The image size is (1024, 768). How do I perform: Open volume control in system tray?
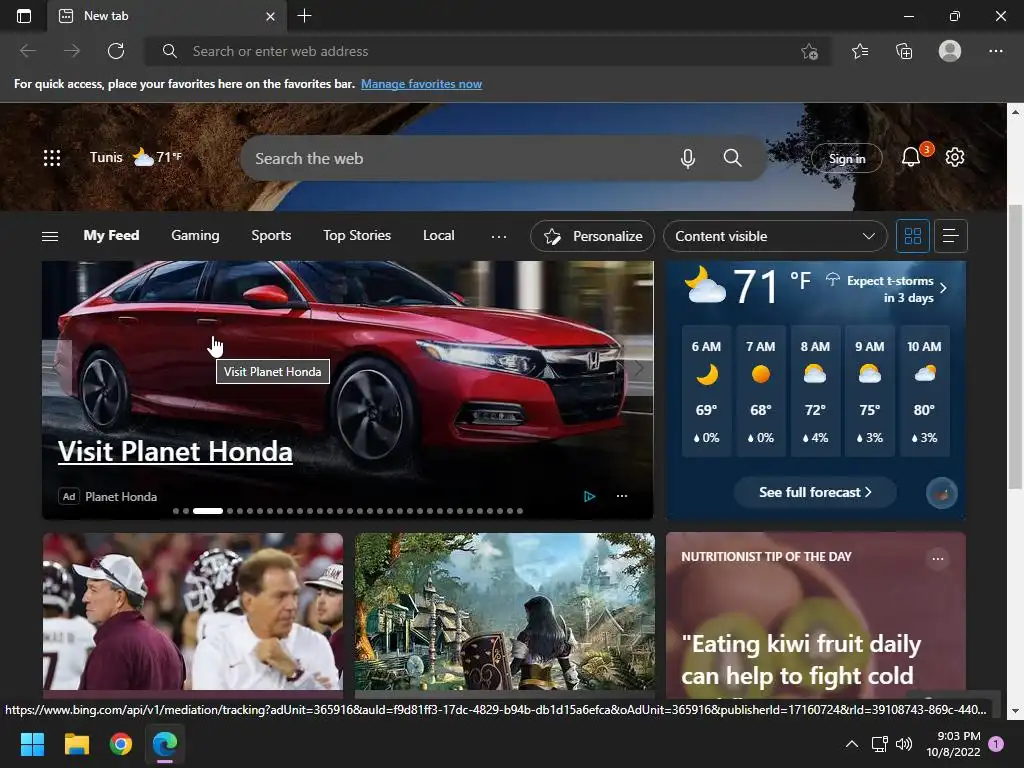904,744
